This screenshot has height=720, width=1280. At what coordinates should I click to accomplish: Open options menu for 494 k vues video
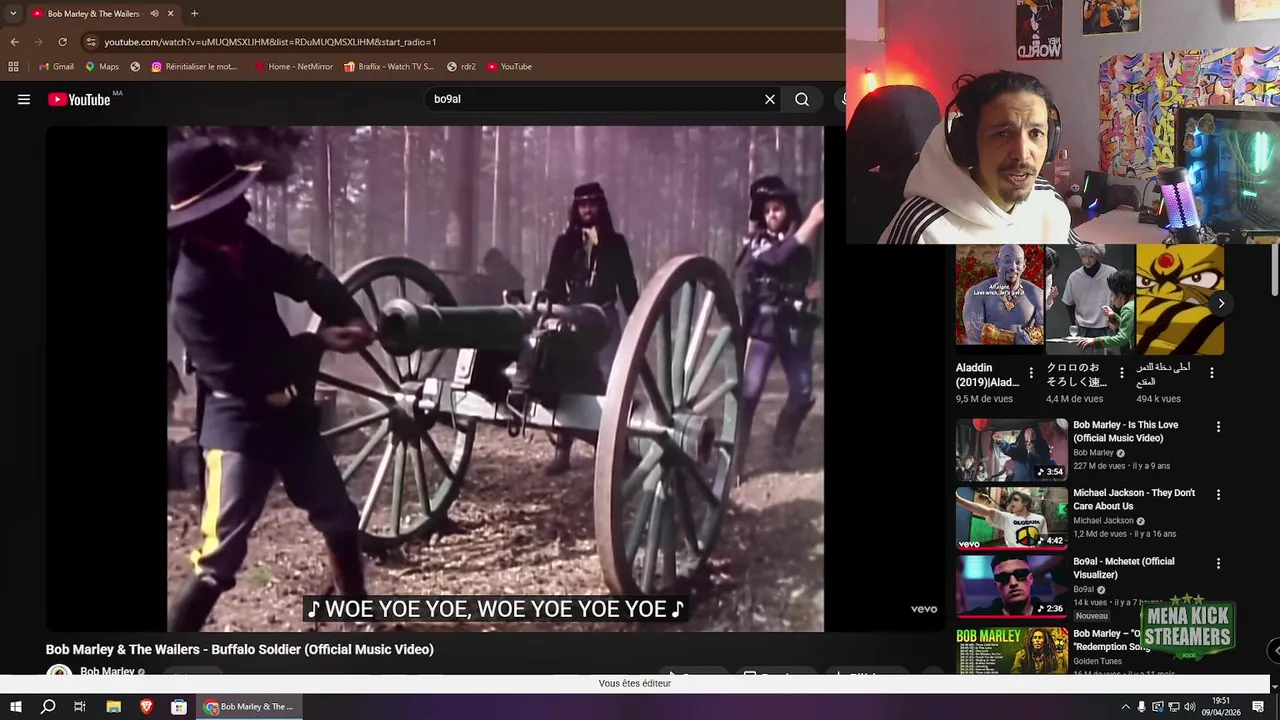click(x=1212, y=373)
